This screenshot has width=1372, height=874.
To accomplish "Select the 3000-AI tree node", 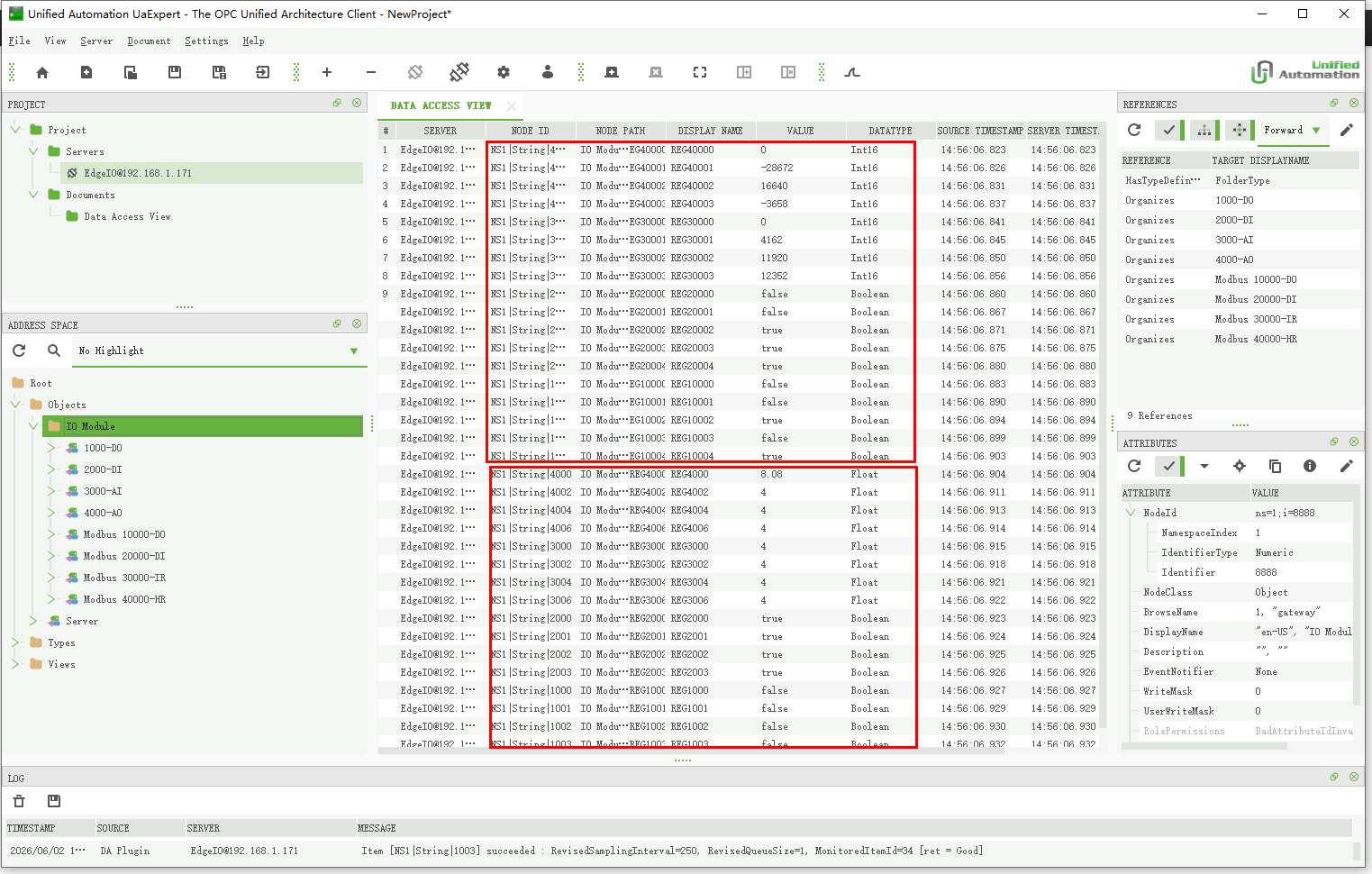I will click(103, 491).
